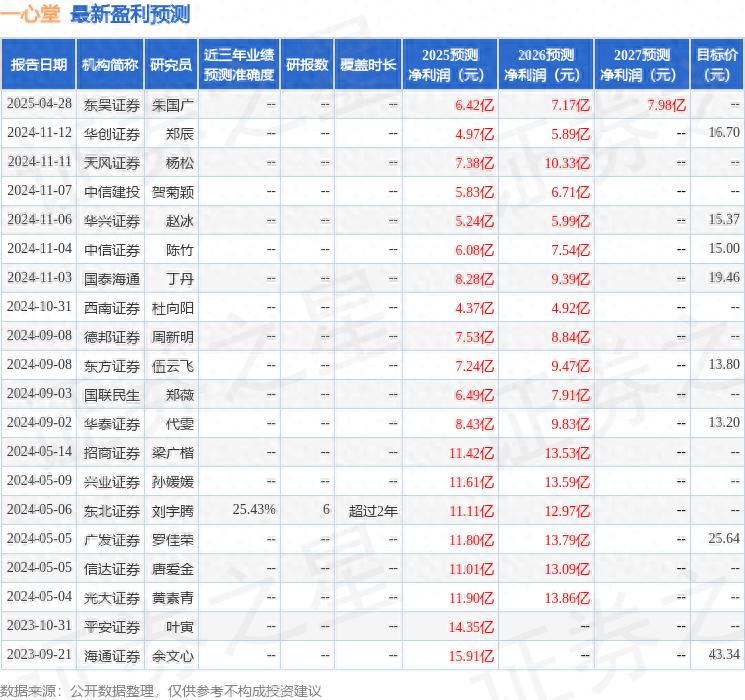
Task: Select institution 光大证券
Action: coord(112,598)
